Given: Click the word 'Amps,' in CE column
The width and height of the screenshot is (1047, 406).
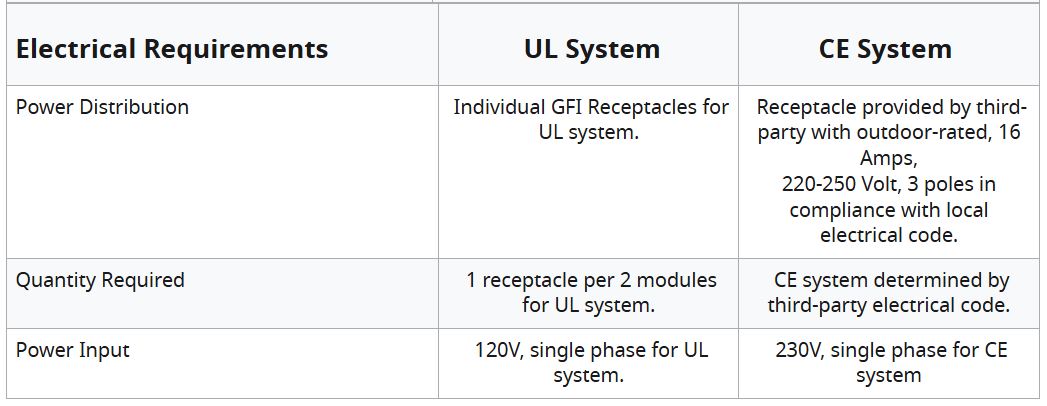Looking at the screenshot, I should [888, 159].
